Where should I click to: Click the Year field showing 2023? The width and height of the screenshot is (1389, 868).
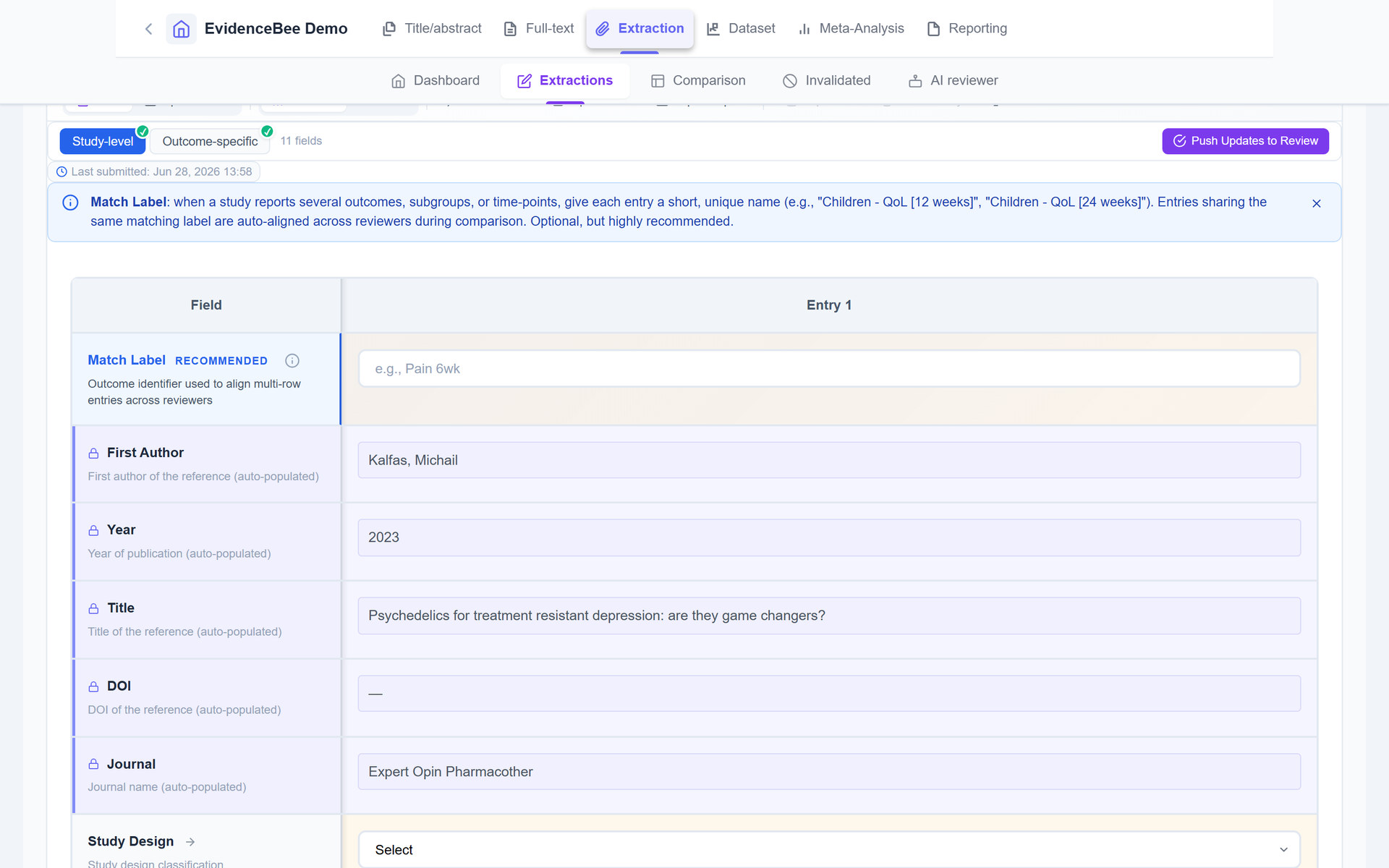point(829,537)
